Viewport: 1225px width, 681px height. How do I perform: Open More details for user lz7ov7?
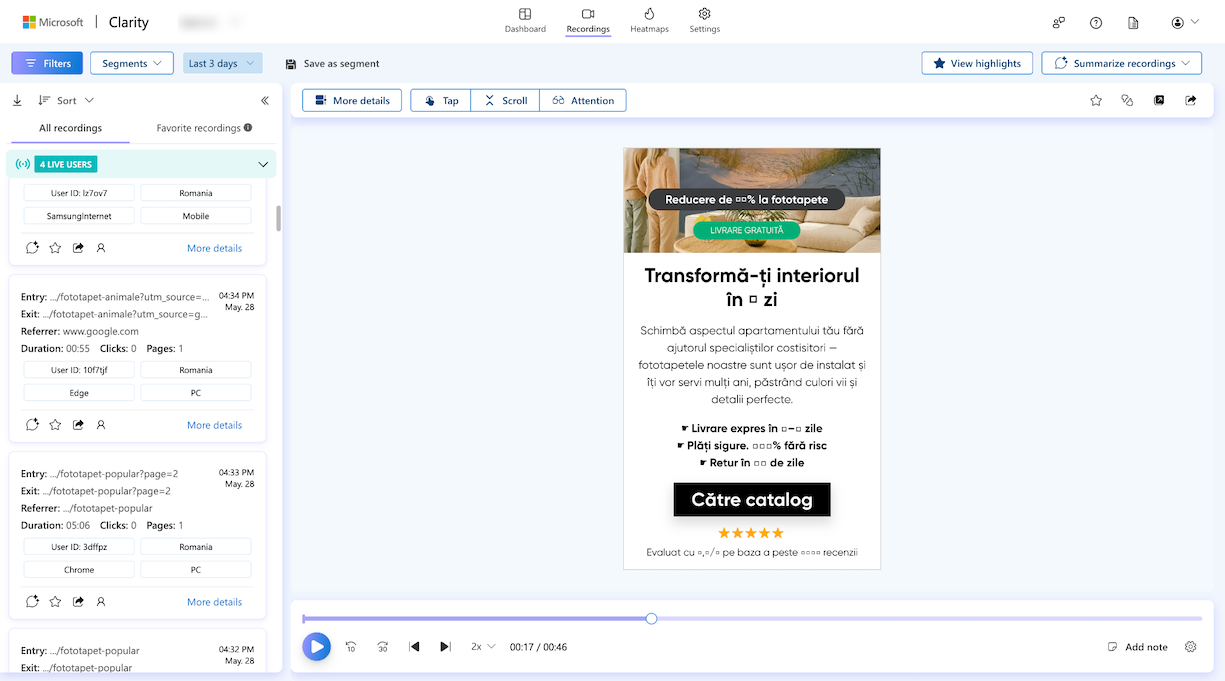214,248
